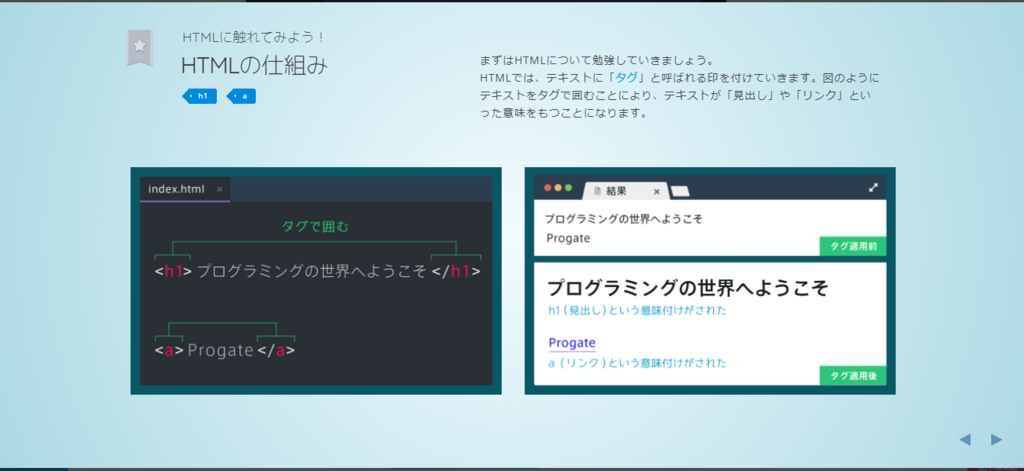Click the closing </a> tag in code
The width and height of the screenshot is (1024, 471).
pos(276,351)
